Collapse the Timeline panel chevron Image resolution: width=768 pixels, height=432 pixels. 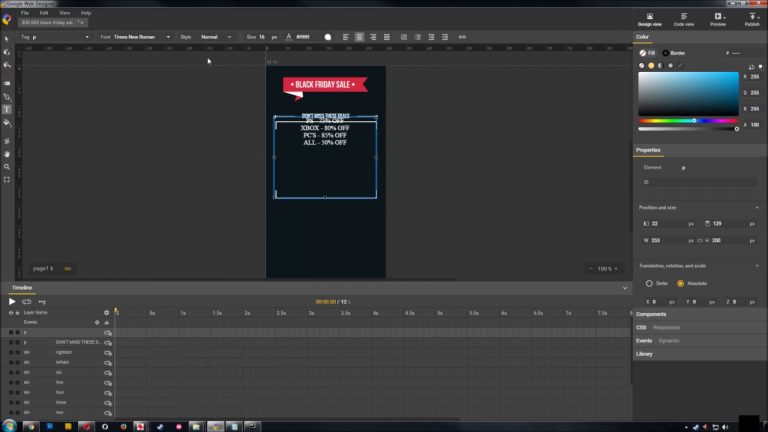[x=624, y=288]
